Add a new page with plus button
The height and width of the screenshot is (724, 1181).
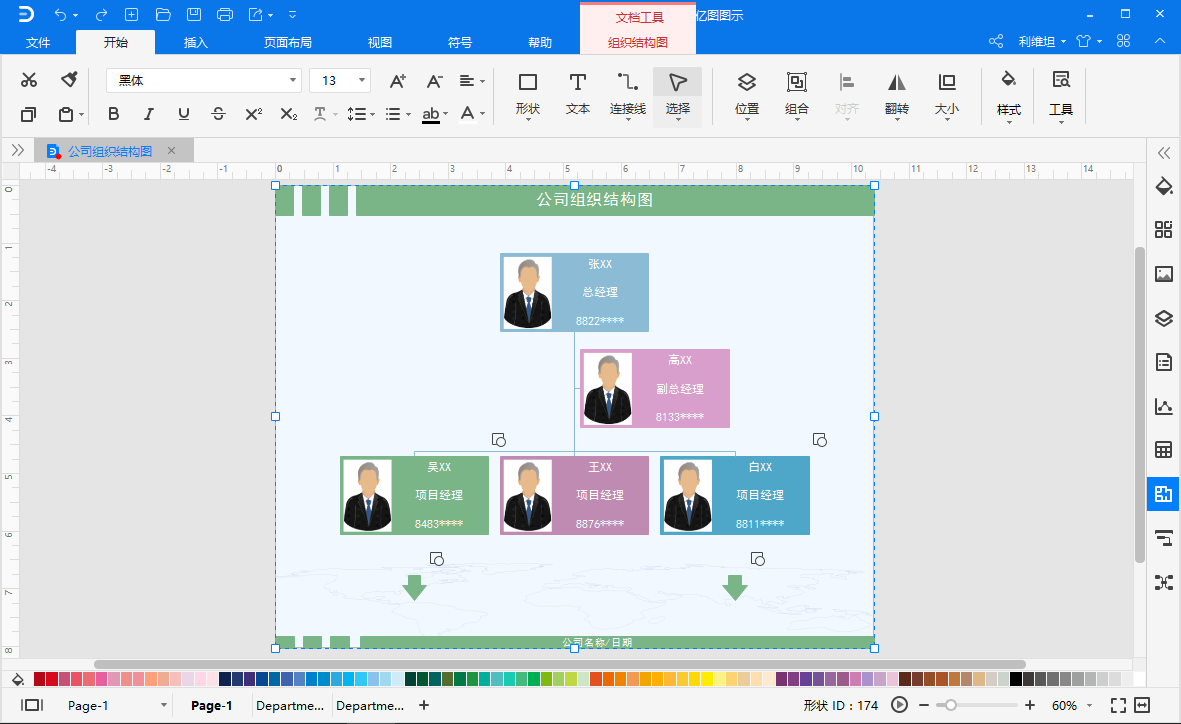pos(424,705)
